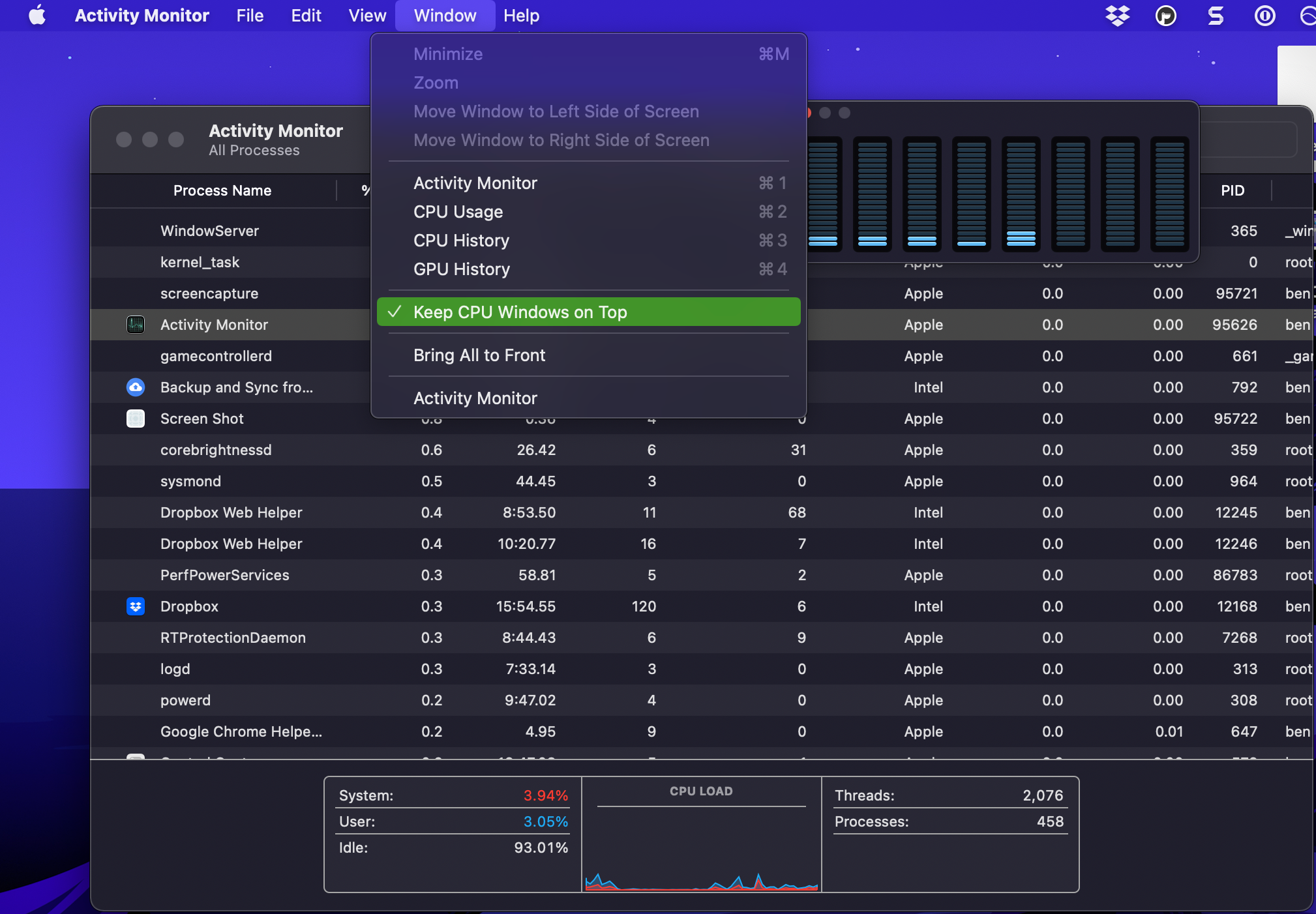The height and width of the screenshot is (914, 1316).
Task: Click the Activity Monitor icon in the process list
Action: [135, 324]
